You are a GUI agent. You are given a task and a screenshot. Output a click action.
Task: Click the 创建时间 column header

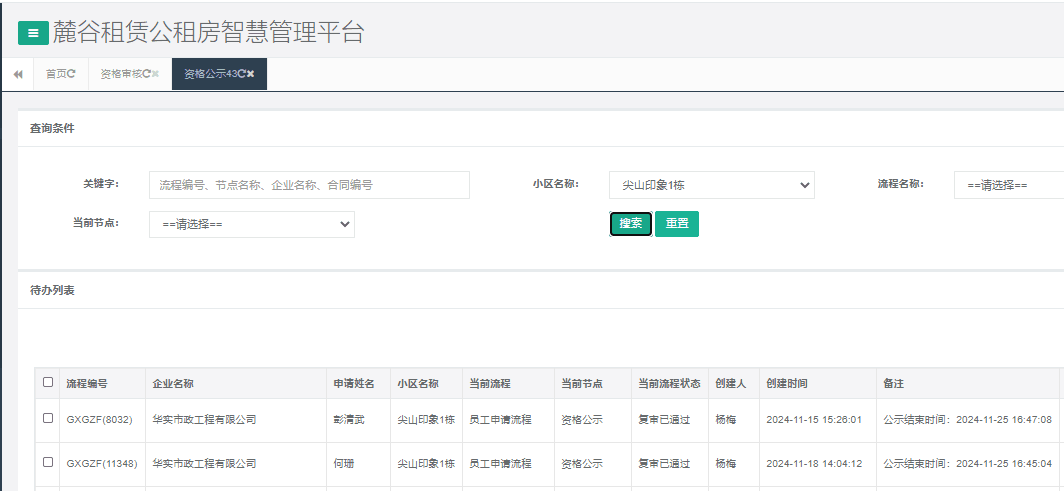787,383
